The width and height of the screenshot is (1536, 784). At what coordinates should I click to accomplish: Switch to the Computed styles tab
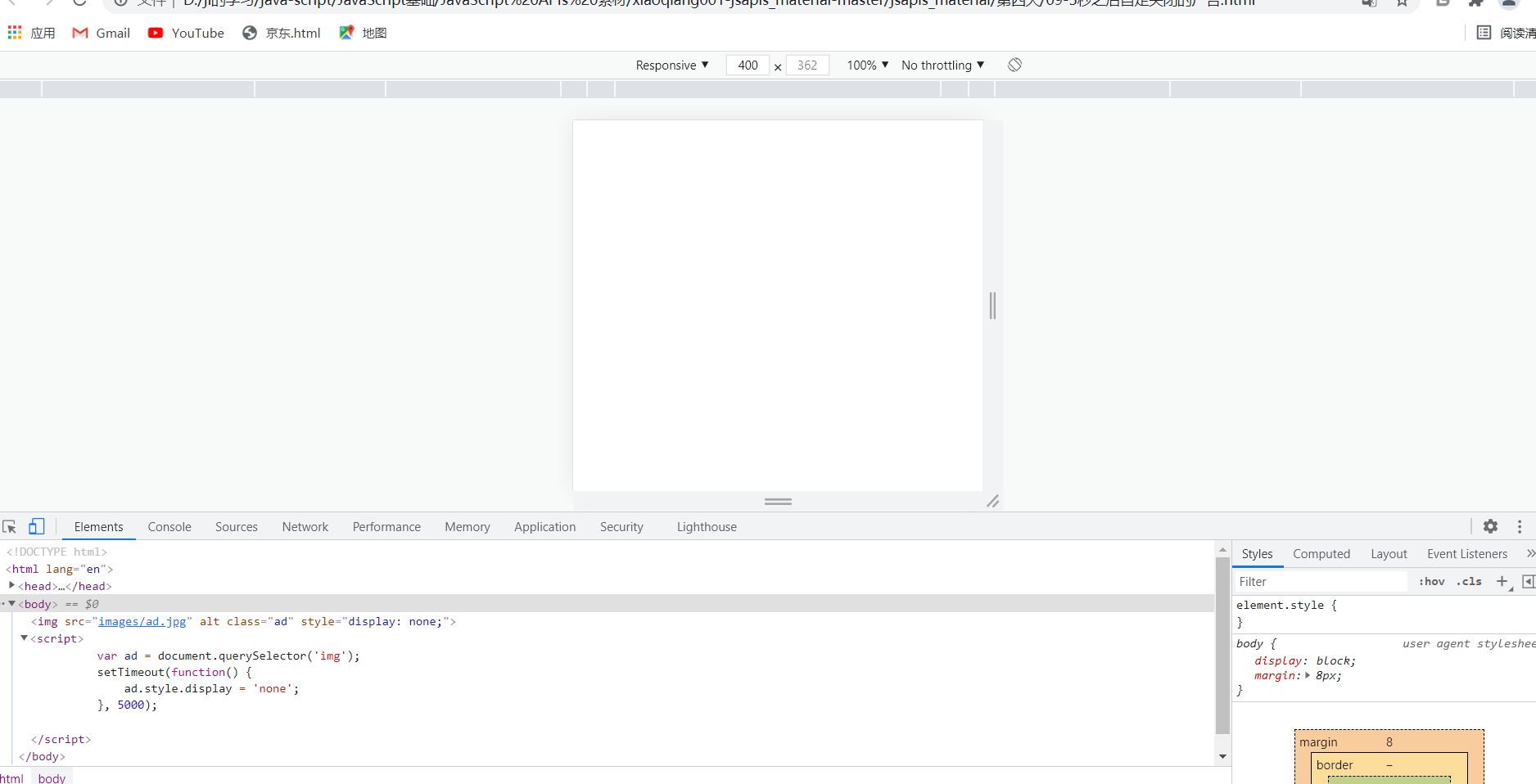pos(1321,554)
